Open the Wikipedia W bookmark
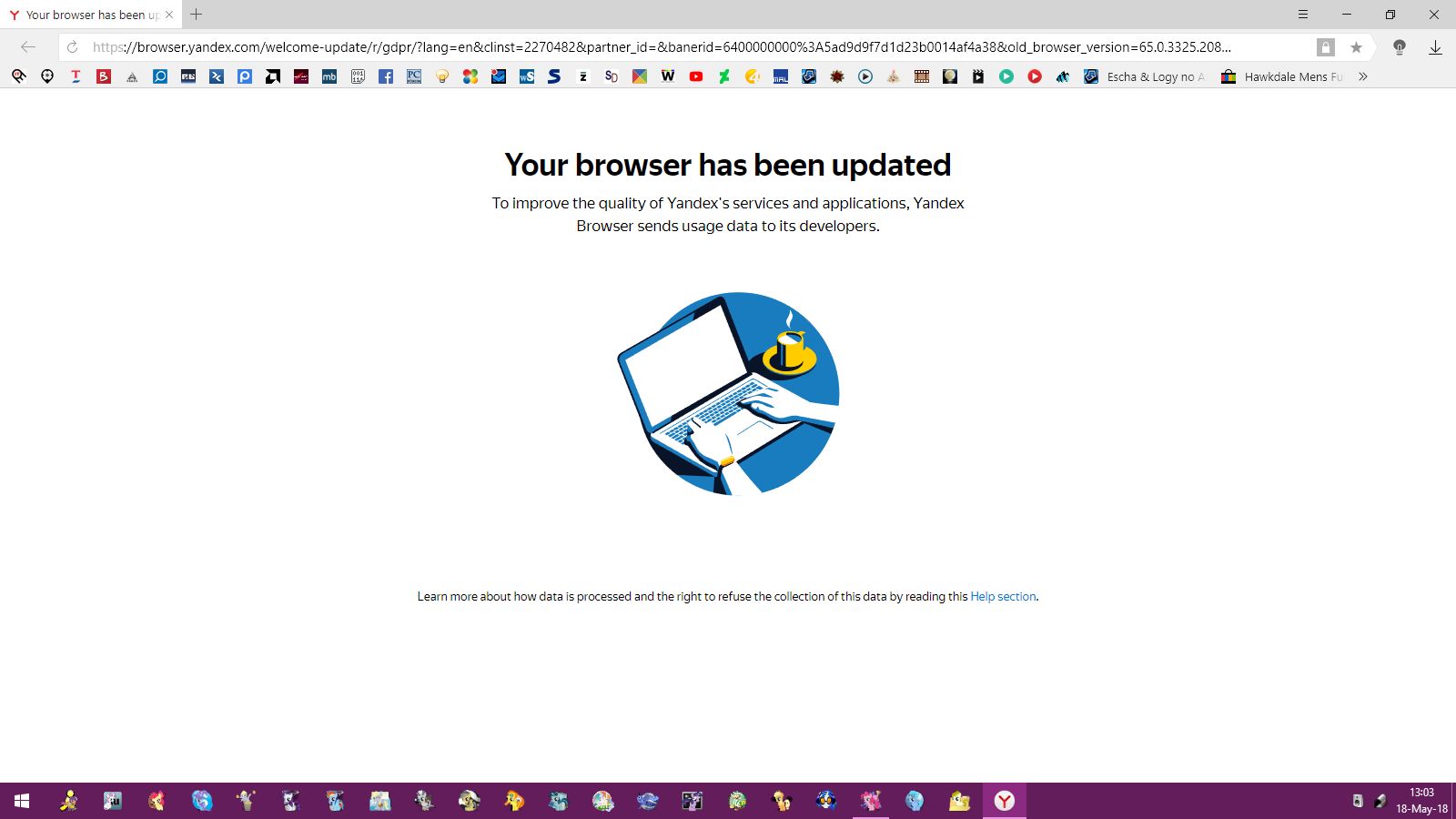This screenshot has width=1456, height=819. [668, 76]
